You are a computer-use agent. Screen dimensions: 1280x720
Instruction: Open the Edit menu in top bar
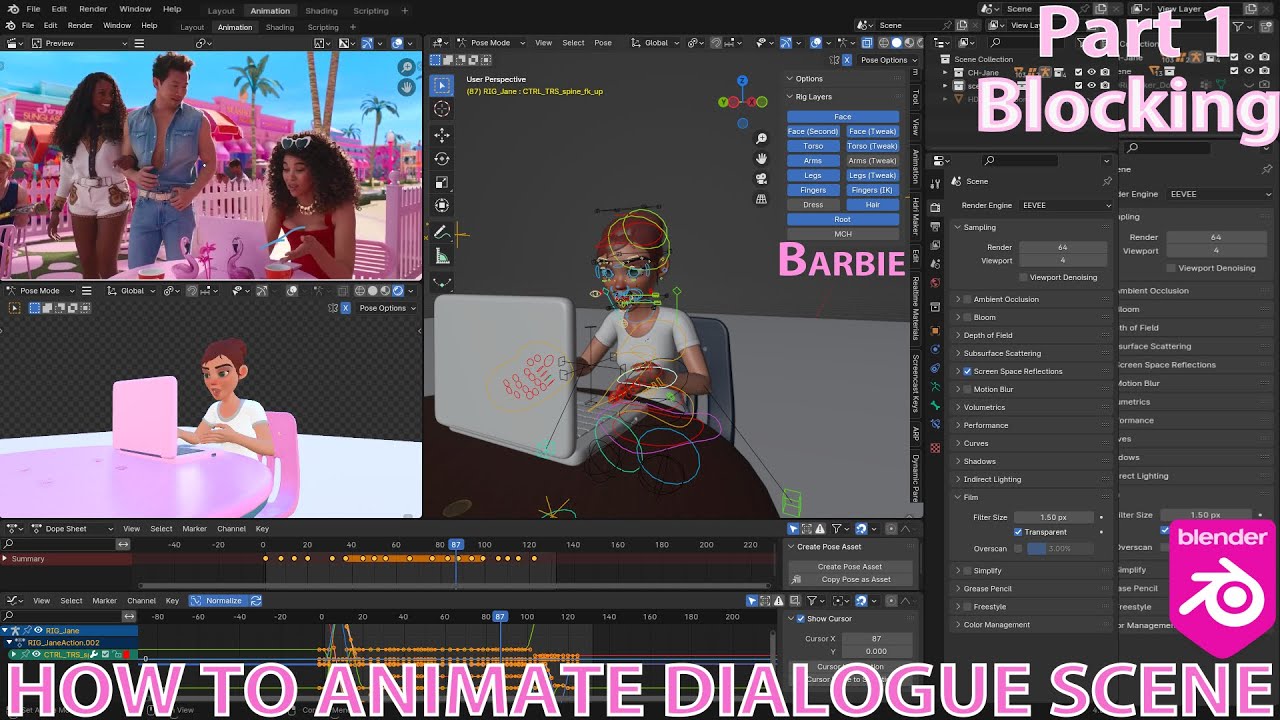click(x=59, y=9)
